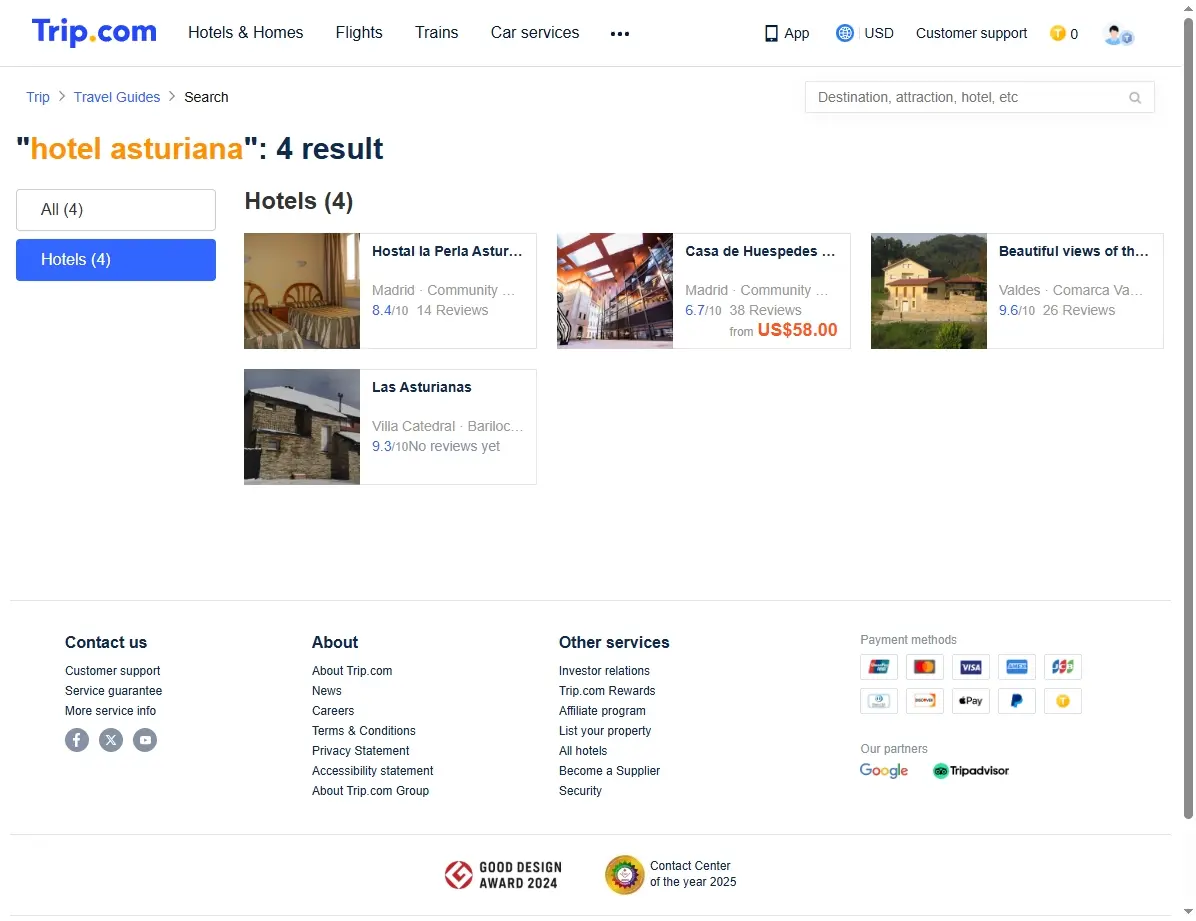Open footer Customer support link
Screen dimensions: 1196x921
coord(112,671)
